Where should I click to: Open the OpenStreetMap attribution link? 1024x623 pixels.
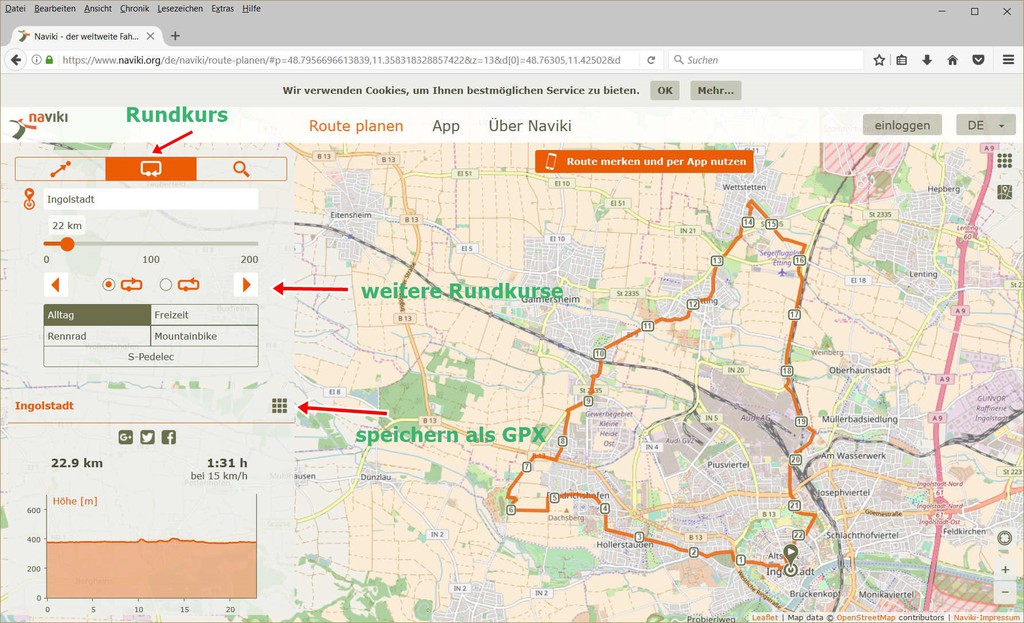click(866, 617)
